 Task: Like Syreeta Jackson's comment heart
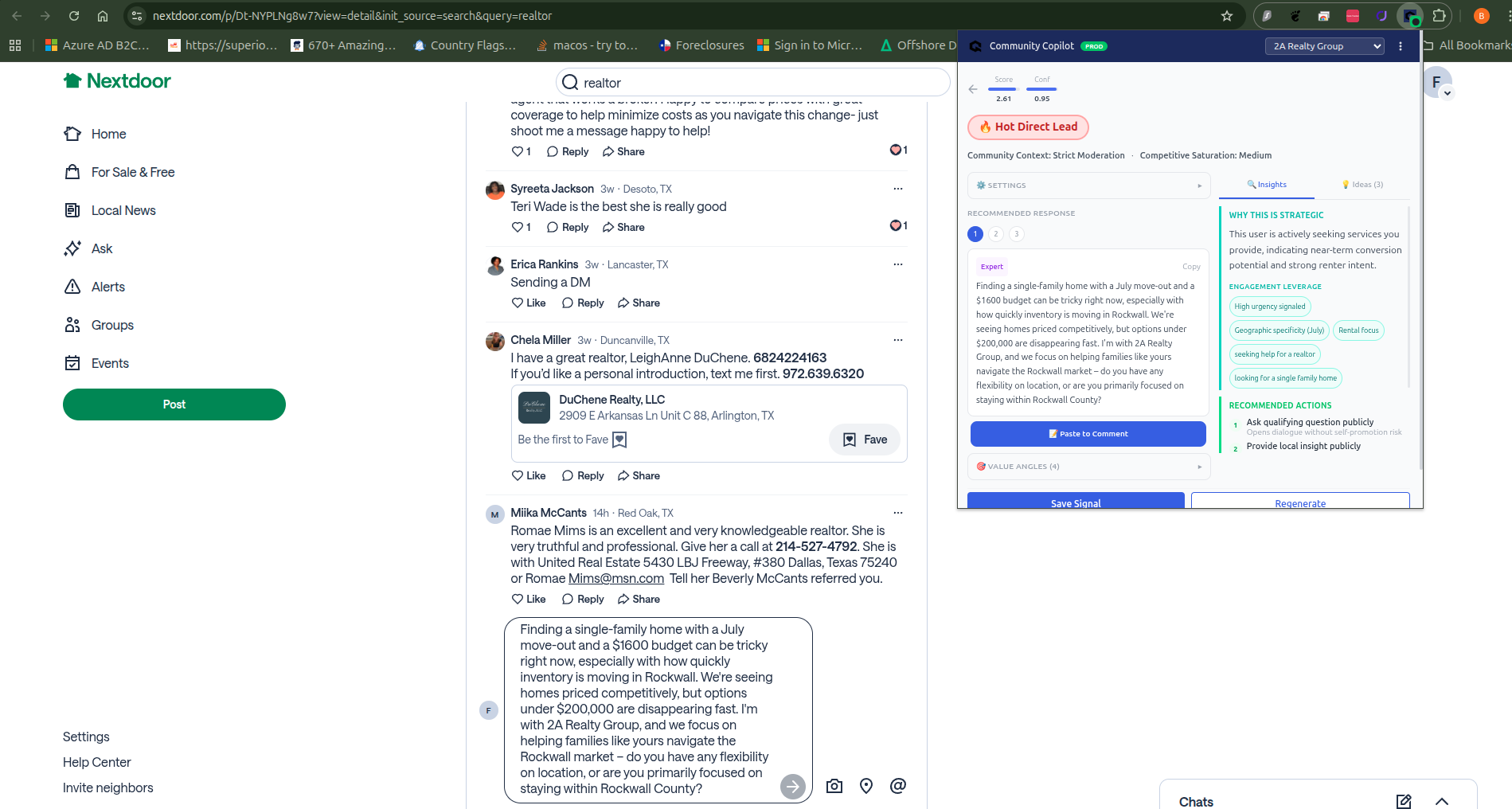(x=518, y=227)
